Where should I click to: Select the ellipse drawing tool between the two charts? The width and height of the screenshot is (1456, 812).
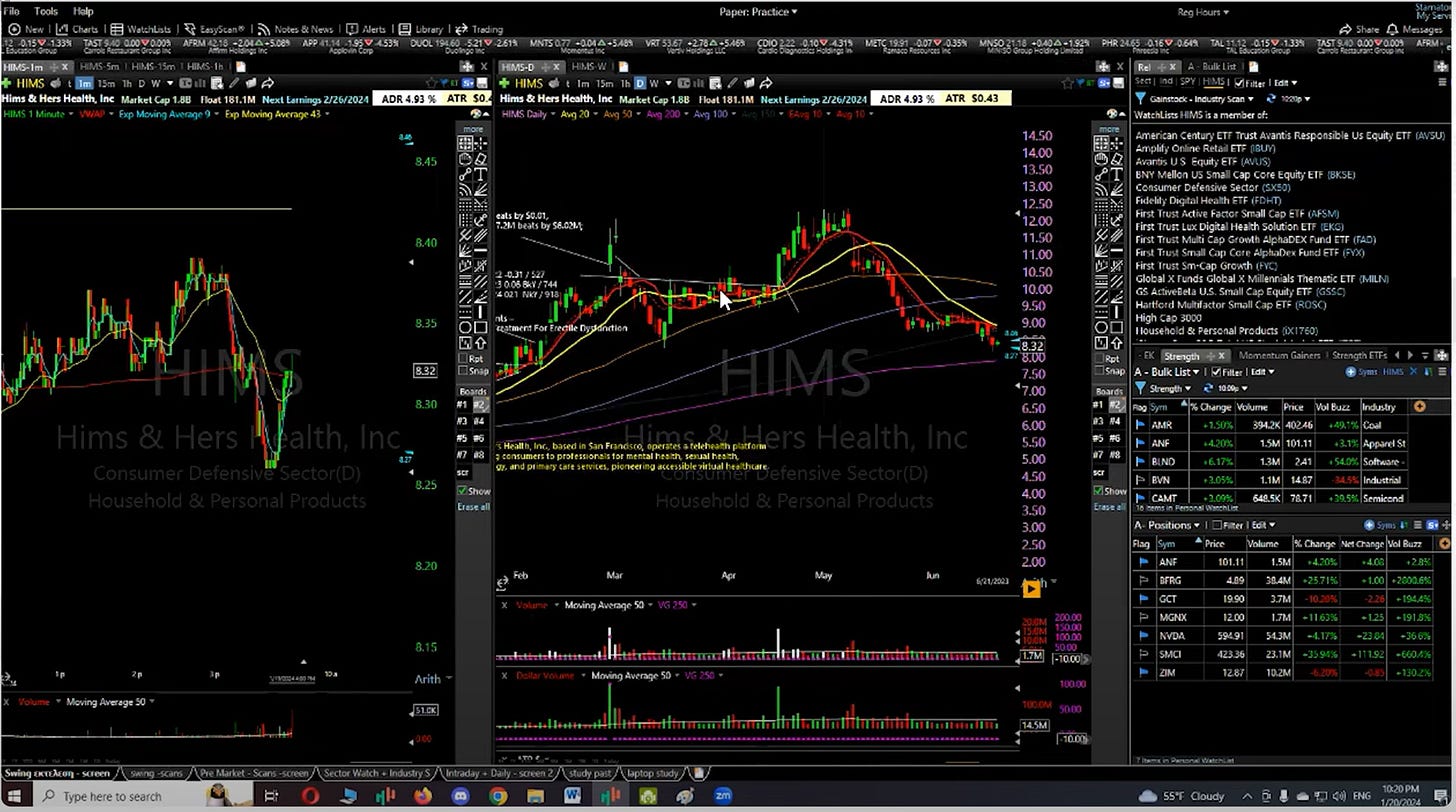(466, 327)
